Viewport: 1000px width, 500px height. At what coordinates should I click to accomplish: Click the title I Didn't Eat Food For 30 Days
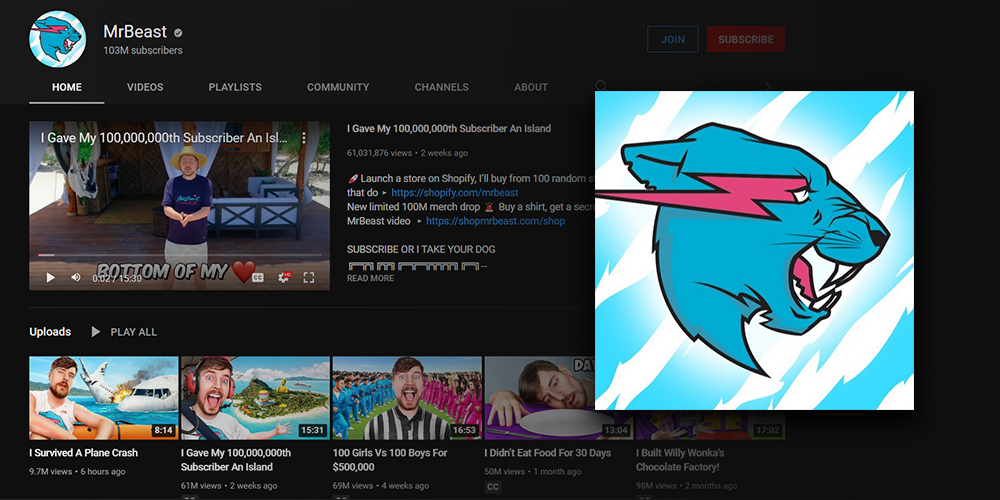pos(547,453)
